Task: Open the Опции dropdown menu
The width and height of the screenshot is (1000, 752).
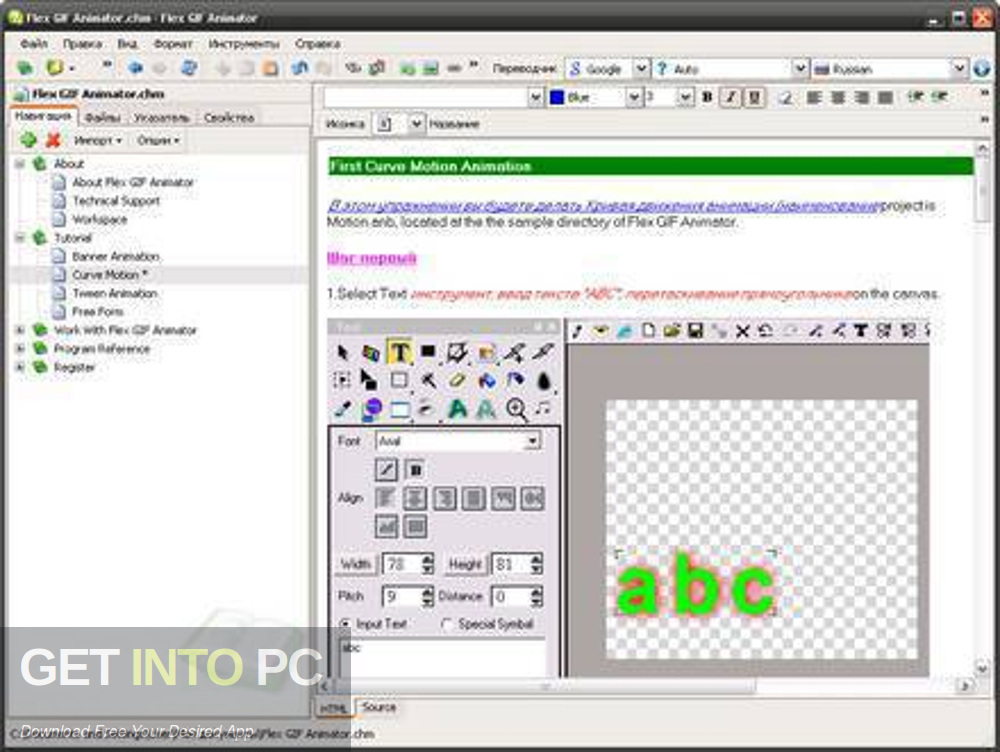Action: 158,140
